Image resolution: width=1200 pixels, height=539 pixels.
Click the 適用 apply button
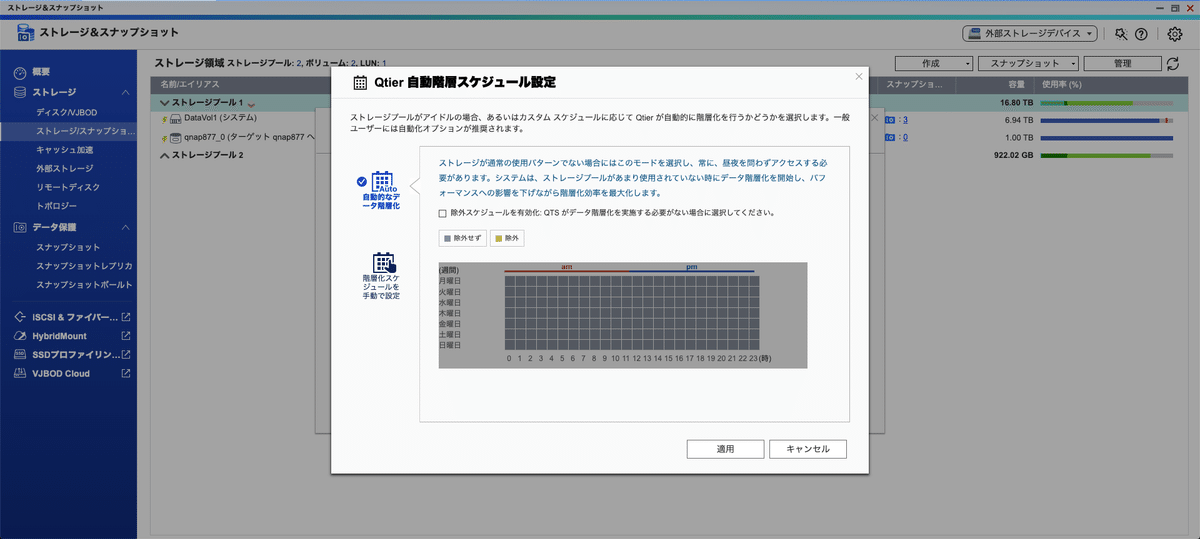pyautogui.click(x=725, y=449)
